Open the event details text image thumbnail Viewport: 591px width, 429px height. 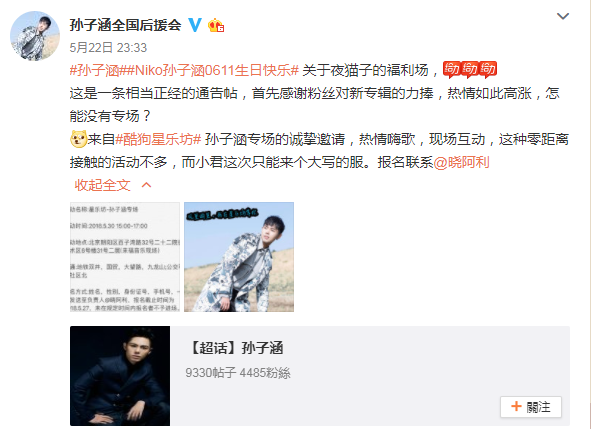coord(125,257)
